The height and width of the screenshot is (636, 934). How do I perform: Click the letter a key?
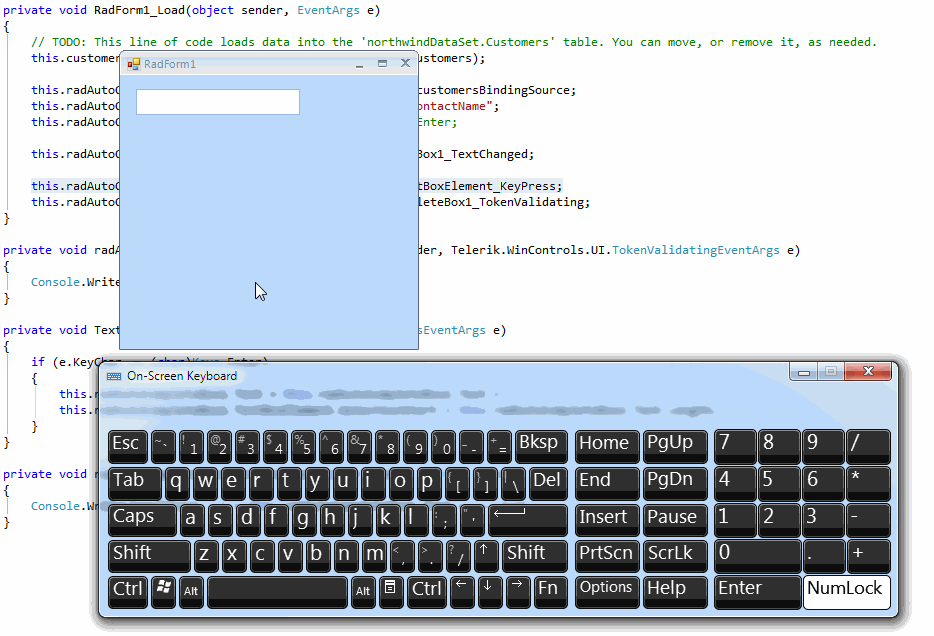click(x=191, y=519)
